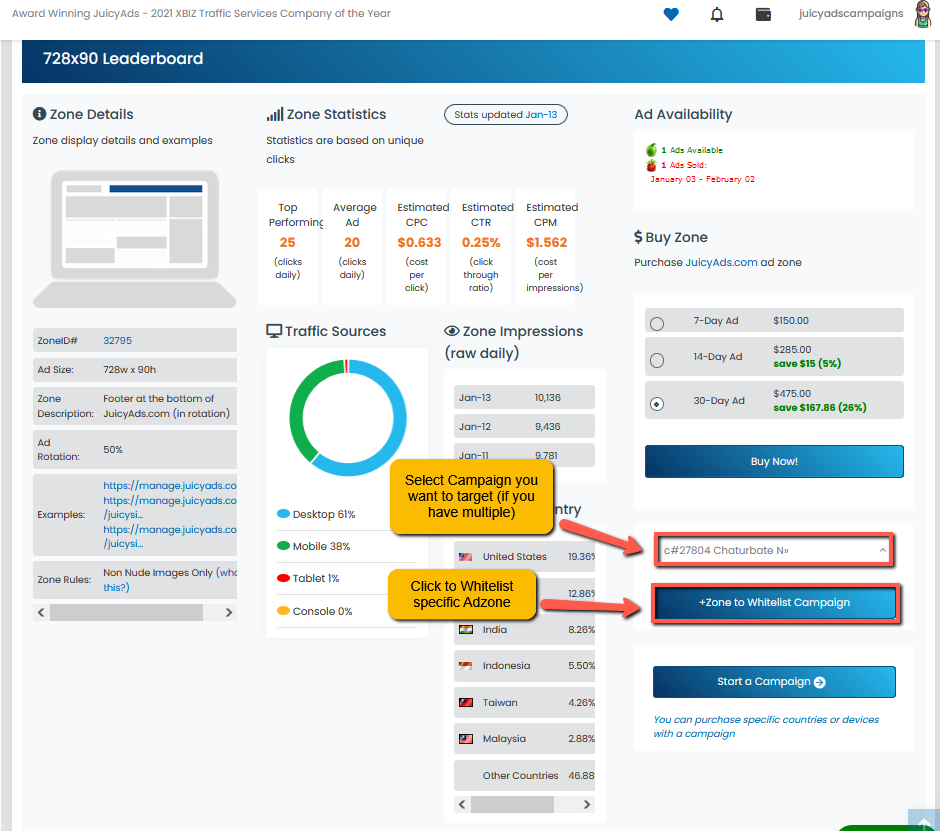Click the Buy Now! button

coord(774,462)
